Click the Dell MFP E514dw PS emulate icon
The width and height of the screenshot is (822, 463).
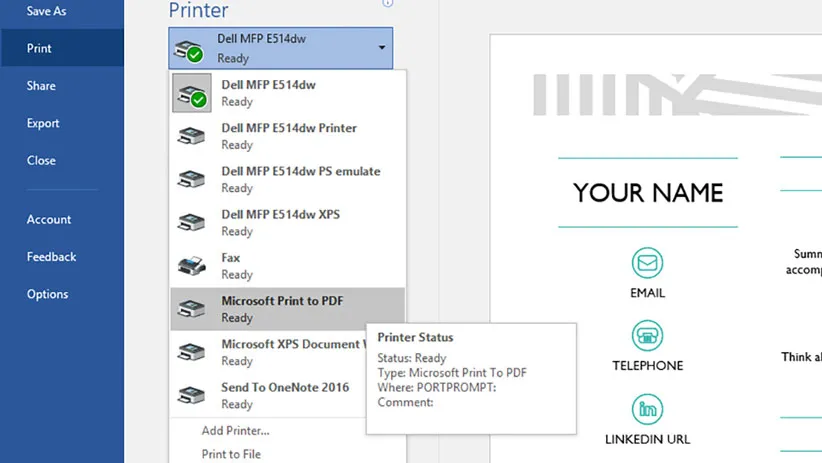tap(191, 180)
